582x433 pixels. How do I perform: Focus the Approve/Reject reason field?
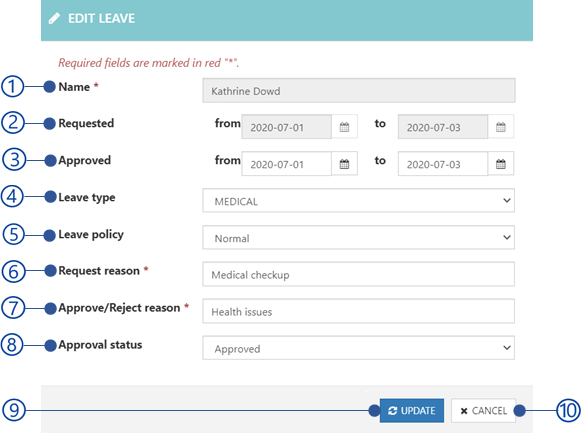coord(359,311)
